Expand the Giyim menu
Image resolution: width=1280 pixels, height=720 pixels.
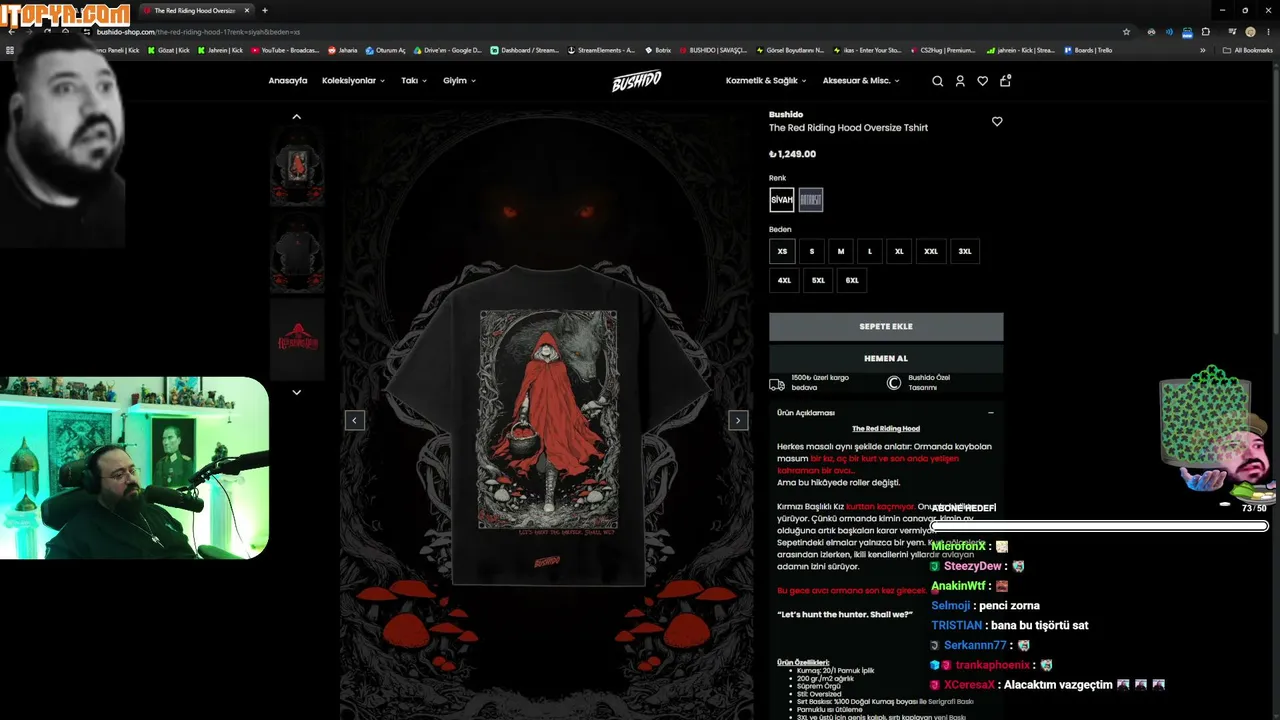(459, 81)
